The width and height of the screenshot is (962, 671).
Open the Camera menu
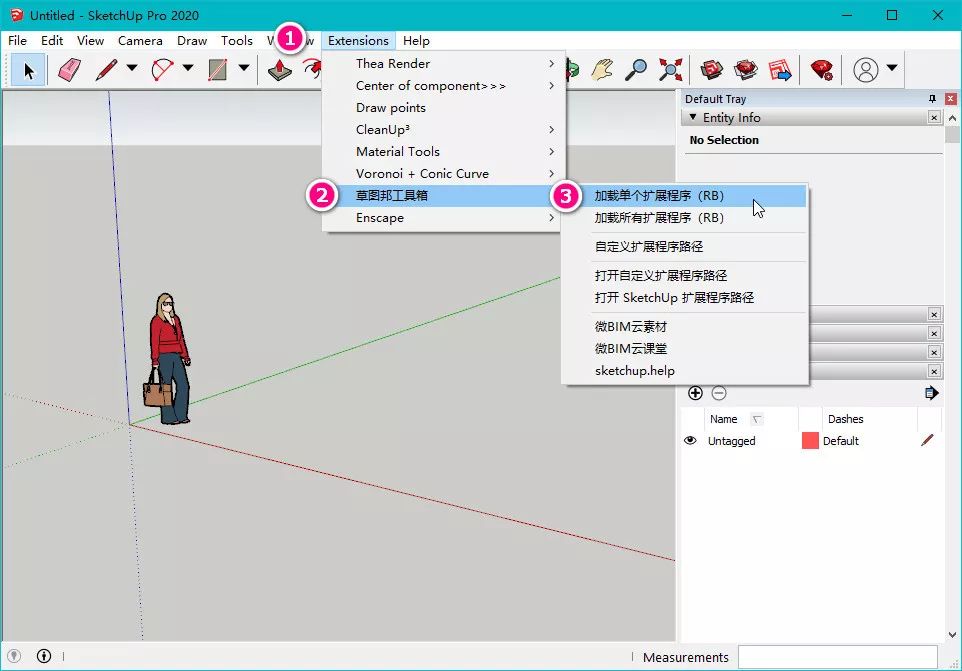[140, 40]
